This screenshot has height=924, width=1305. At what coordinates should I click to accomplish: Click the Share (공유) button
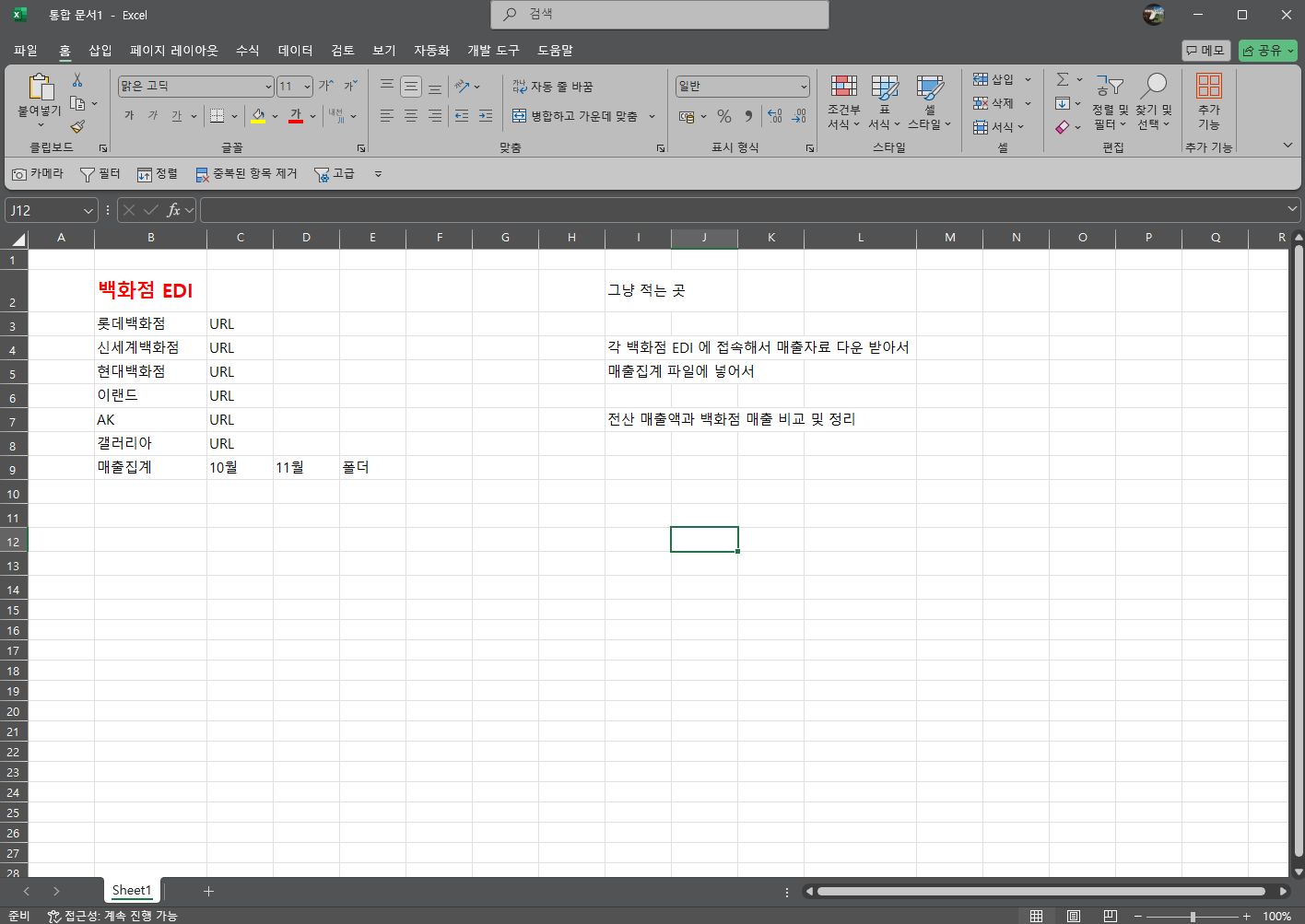(x=1268, y=51)
